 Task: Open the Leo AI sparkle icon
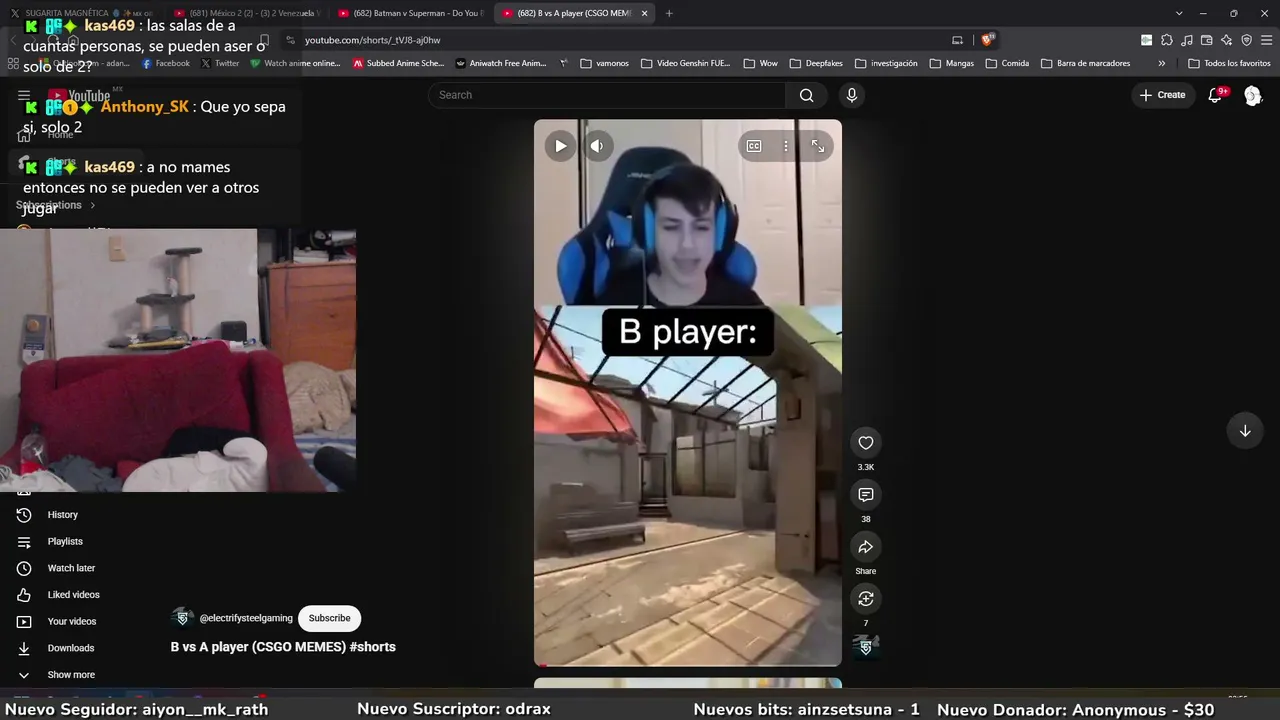point(1226,40)
